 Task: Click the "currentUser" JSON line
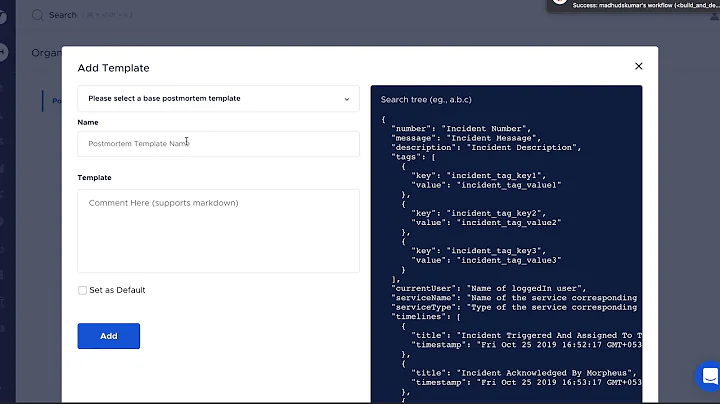tap(489, 288)
